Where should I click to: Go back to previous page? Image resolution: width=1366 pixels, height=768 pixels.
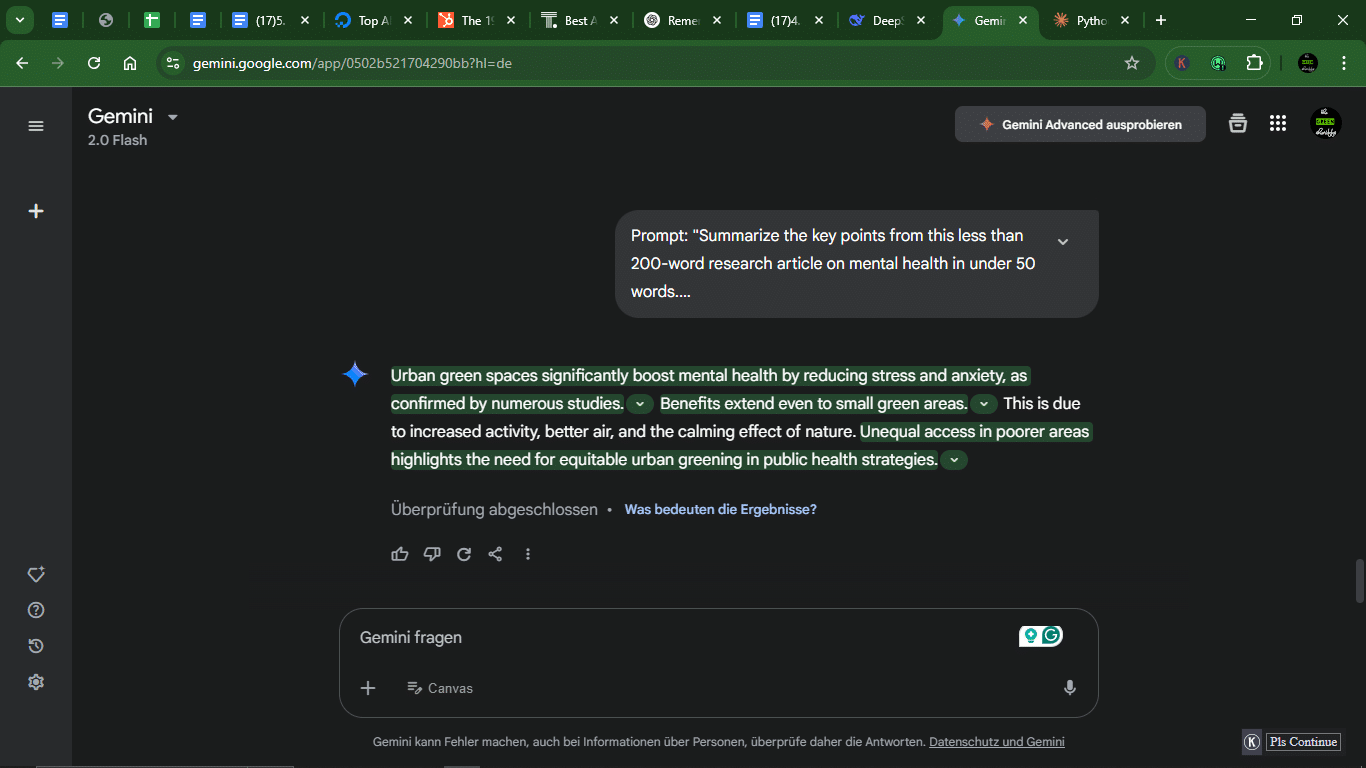pos(22,63)
